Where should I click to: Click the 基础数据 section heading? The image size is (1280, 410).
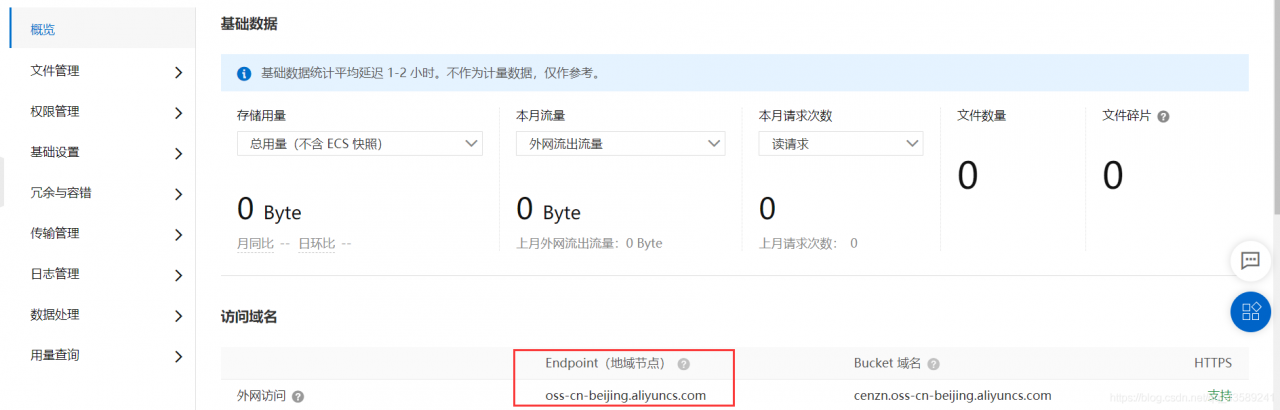pyautogui.click(x=249, y=24)
